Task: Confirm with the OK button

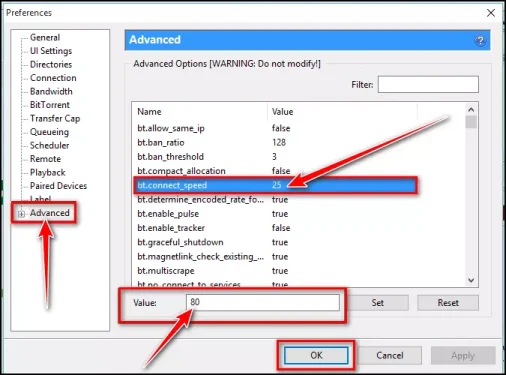Action: [316, 355]
